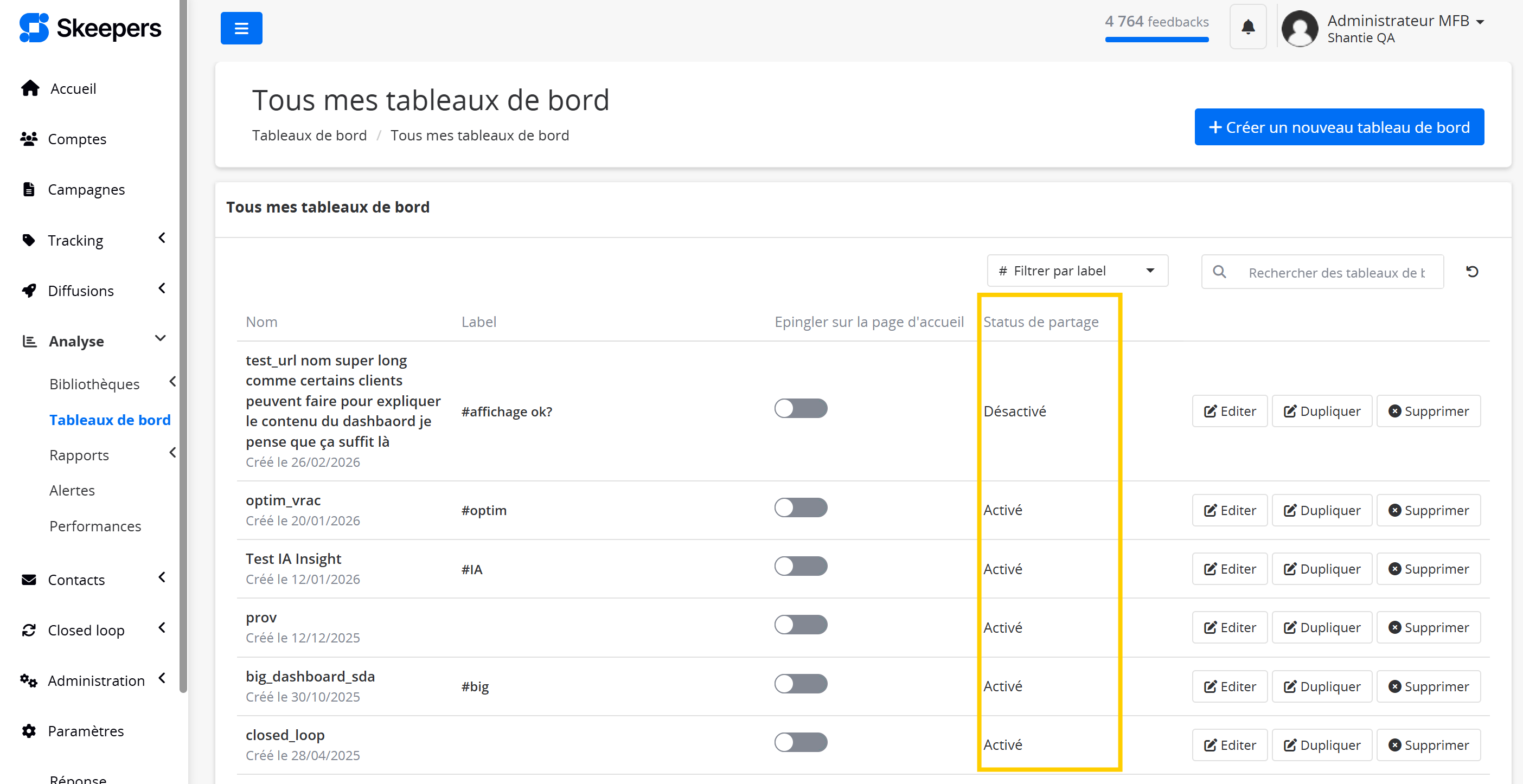Open the notifications bell icon

pos(1247,27)
